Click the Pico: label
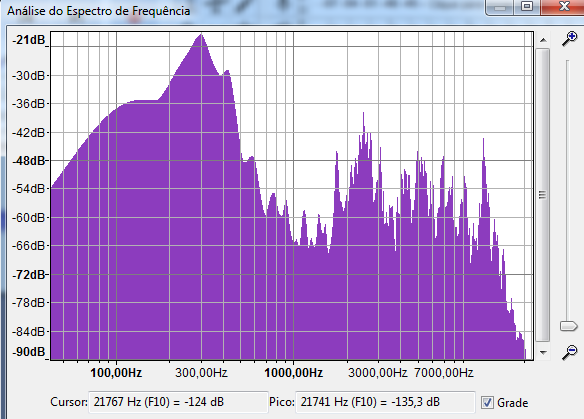This screenshot has height=419, width=584. click(282, 402)
